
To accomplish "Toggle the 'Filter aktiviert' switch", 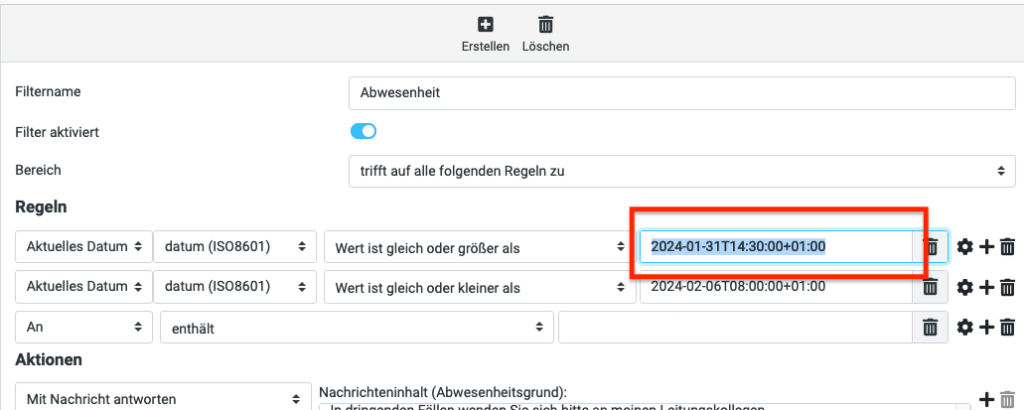I will click(363, 131).
